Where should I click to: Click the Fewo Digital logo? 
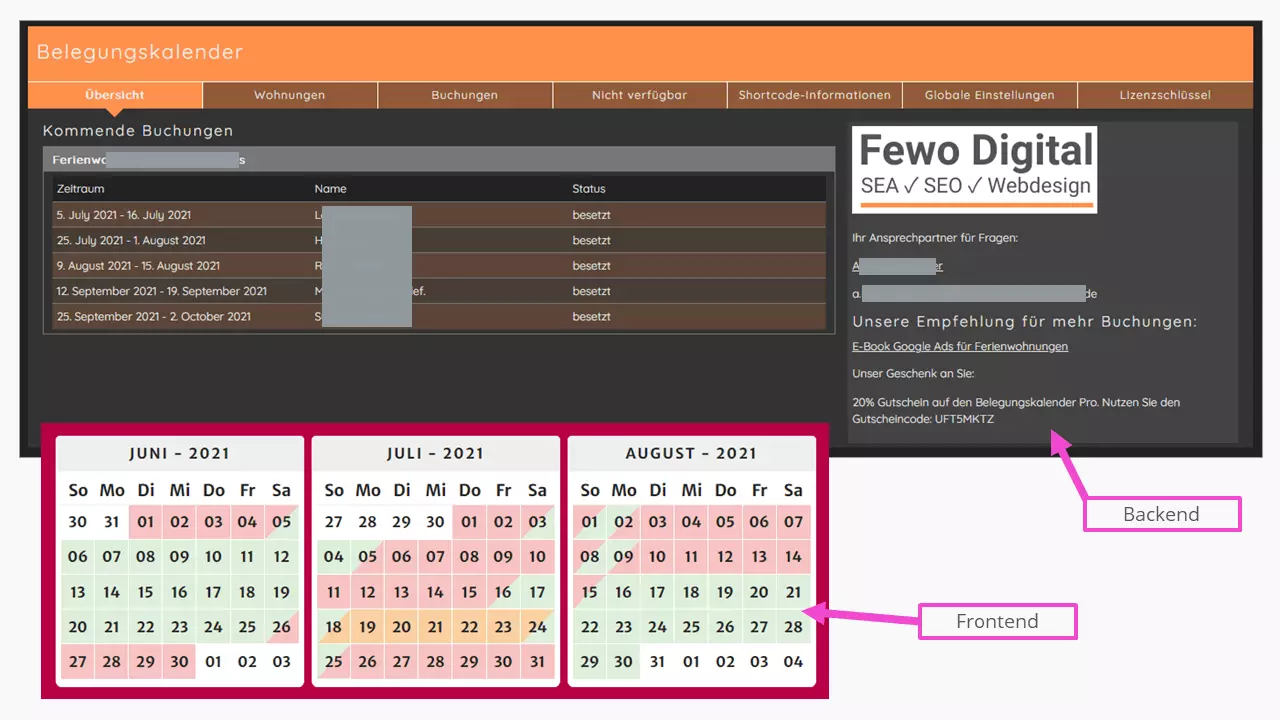pos(974,169)
